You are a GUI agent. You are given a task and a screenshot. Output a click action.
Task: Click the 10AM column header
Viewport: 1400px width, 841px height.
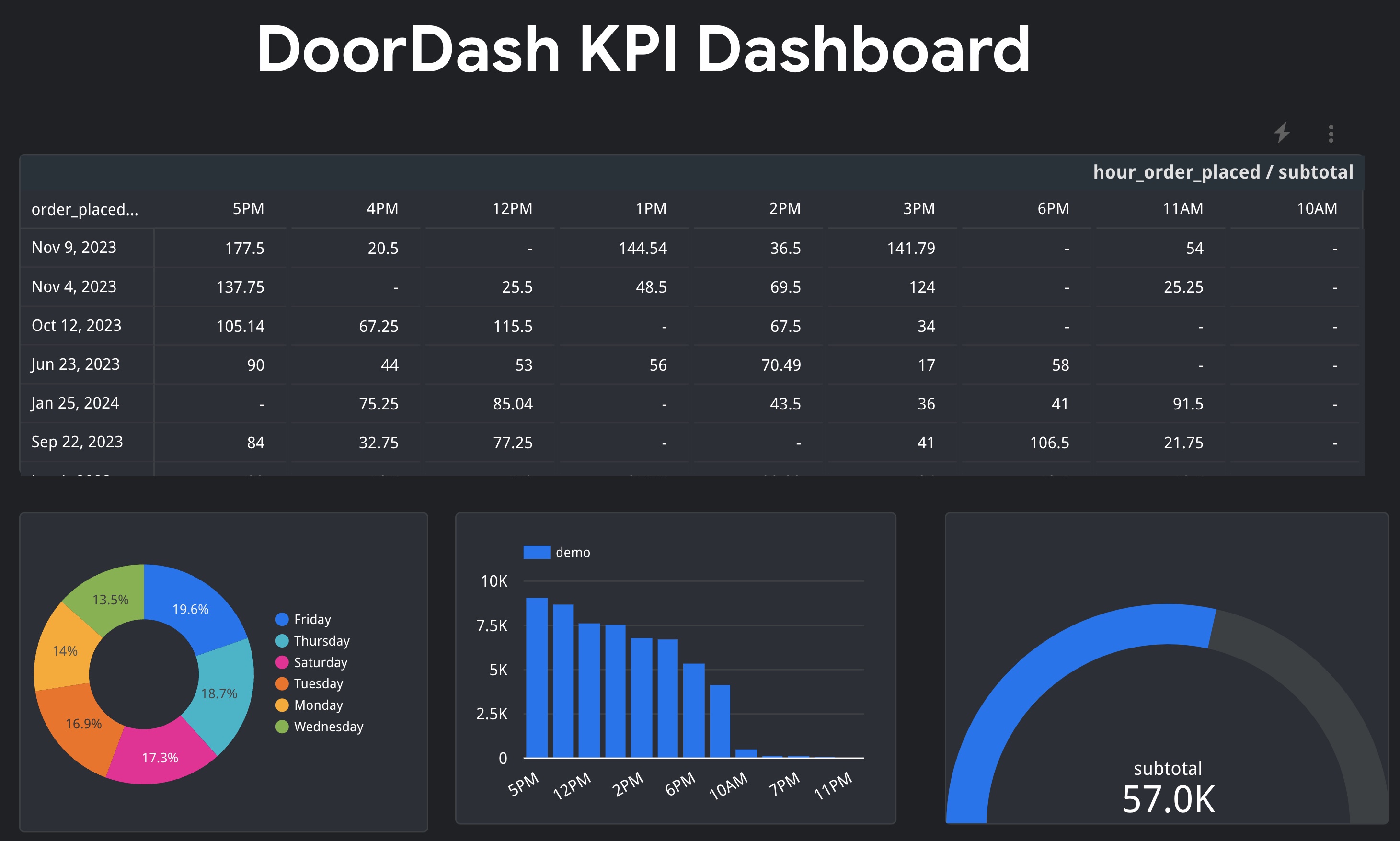pos(1316,208)
